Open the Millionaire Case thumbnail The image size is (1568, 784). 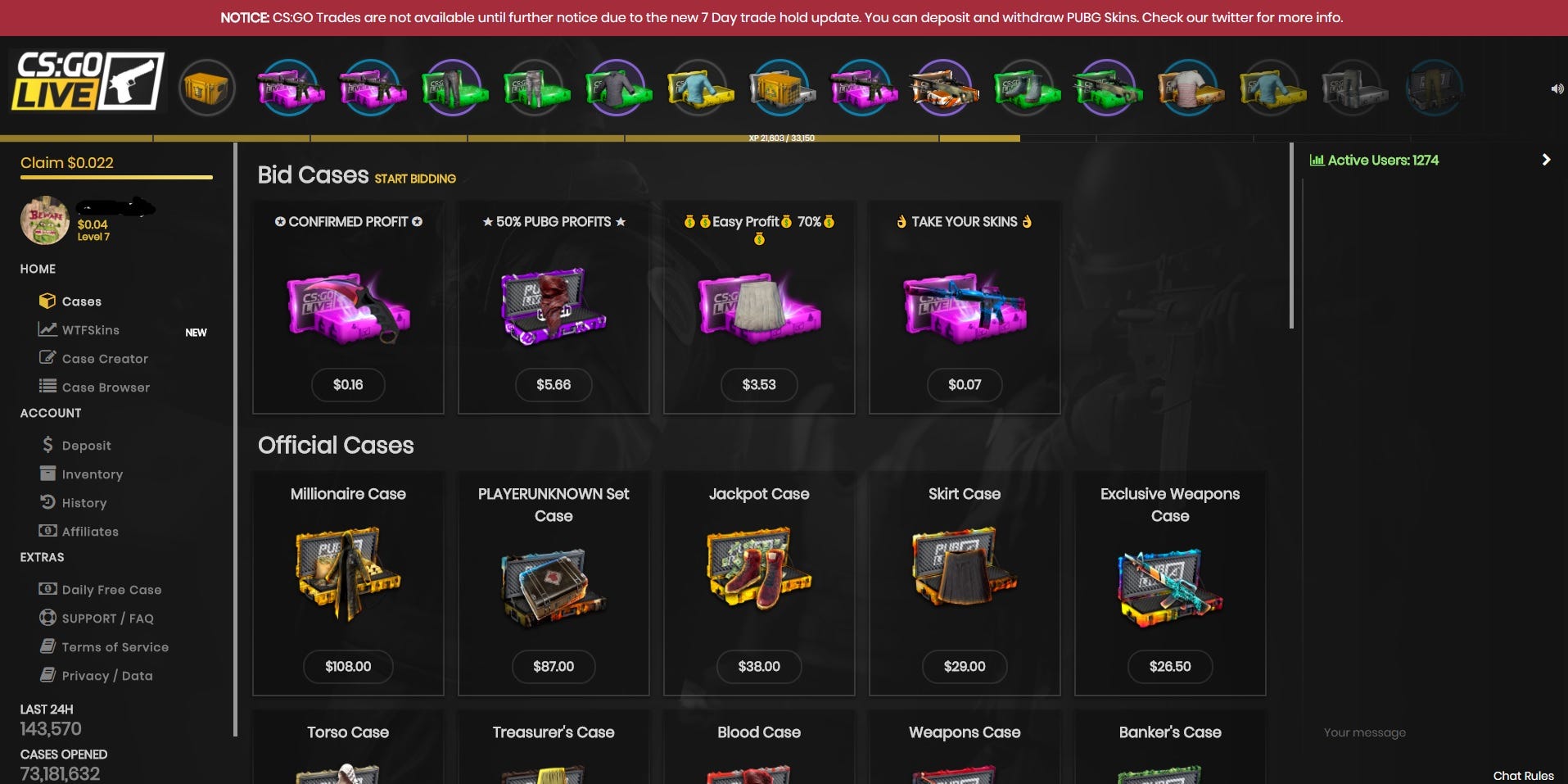click(348, 573)
